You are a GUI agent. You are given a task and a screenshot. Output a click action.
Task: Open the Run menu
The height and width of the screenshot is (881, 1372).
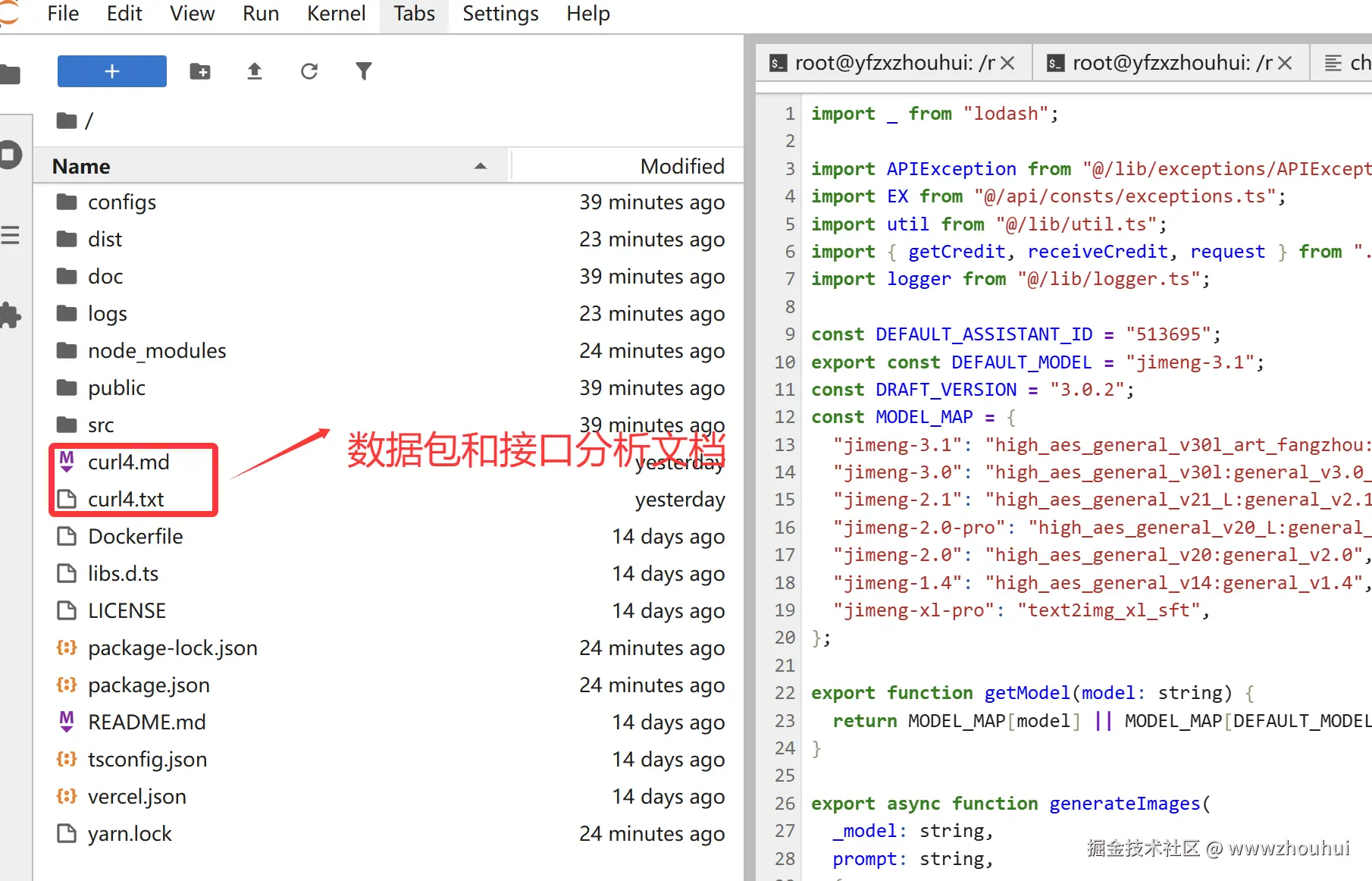261,14
